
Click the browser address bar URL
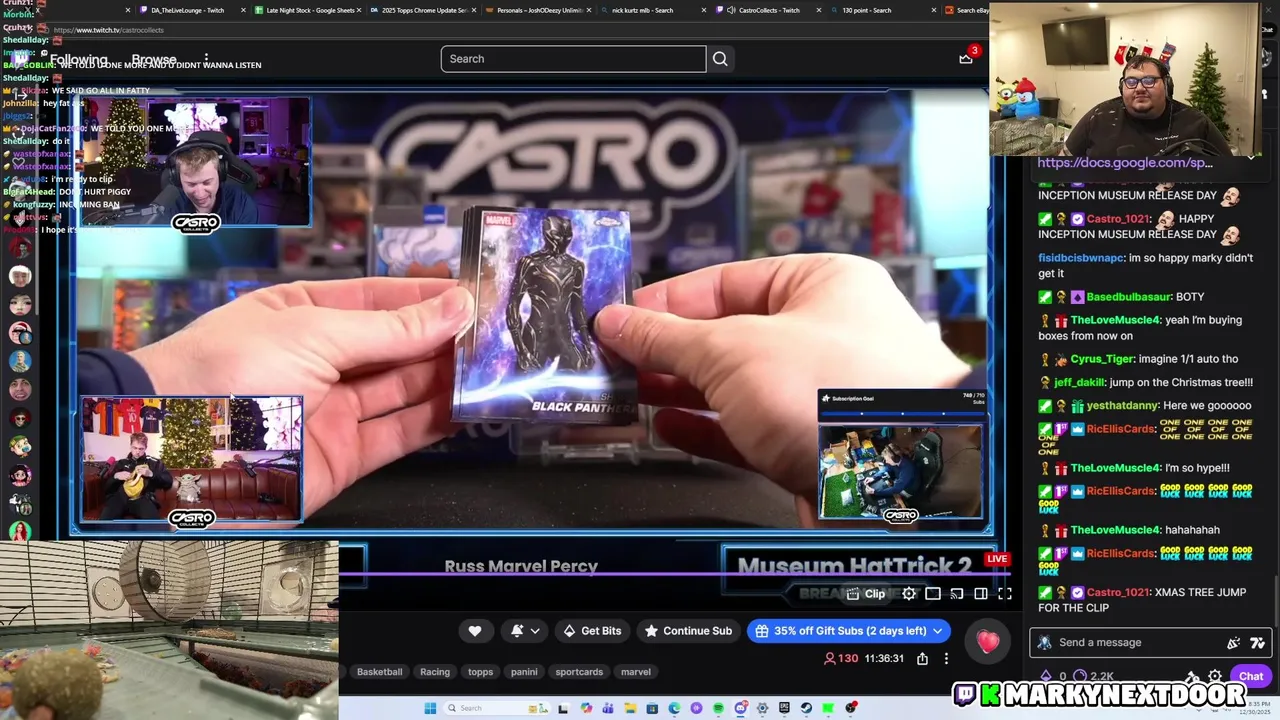point(110,30)
